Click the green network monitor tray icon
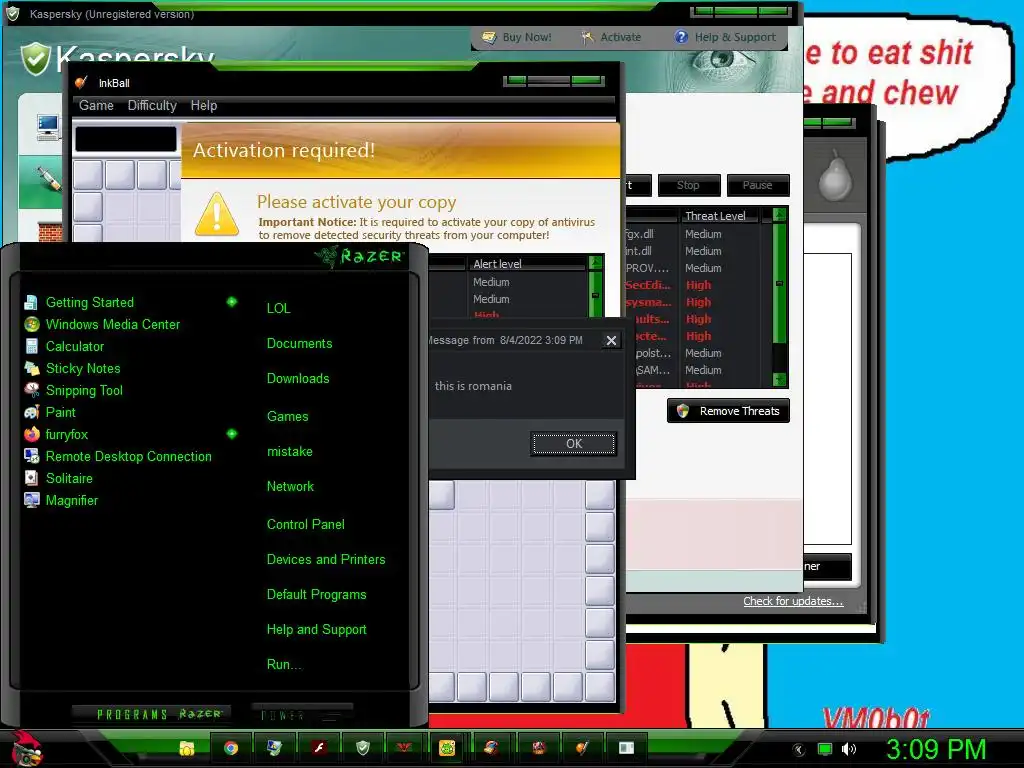 (825, 749)
